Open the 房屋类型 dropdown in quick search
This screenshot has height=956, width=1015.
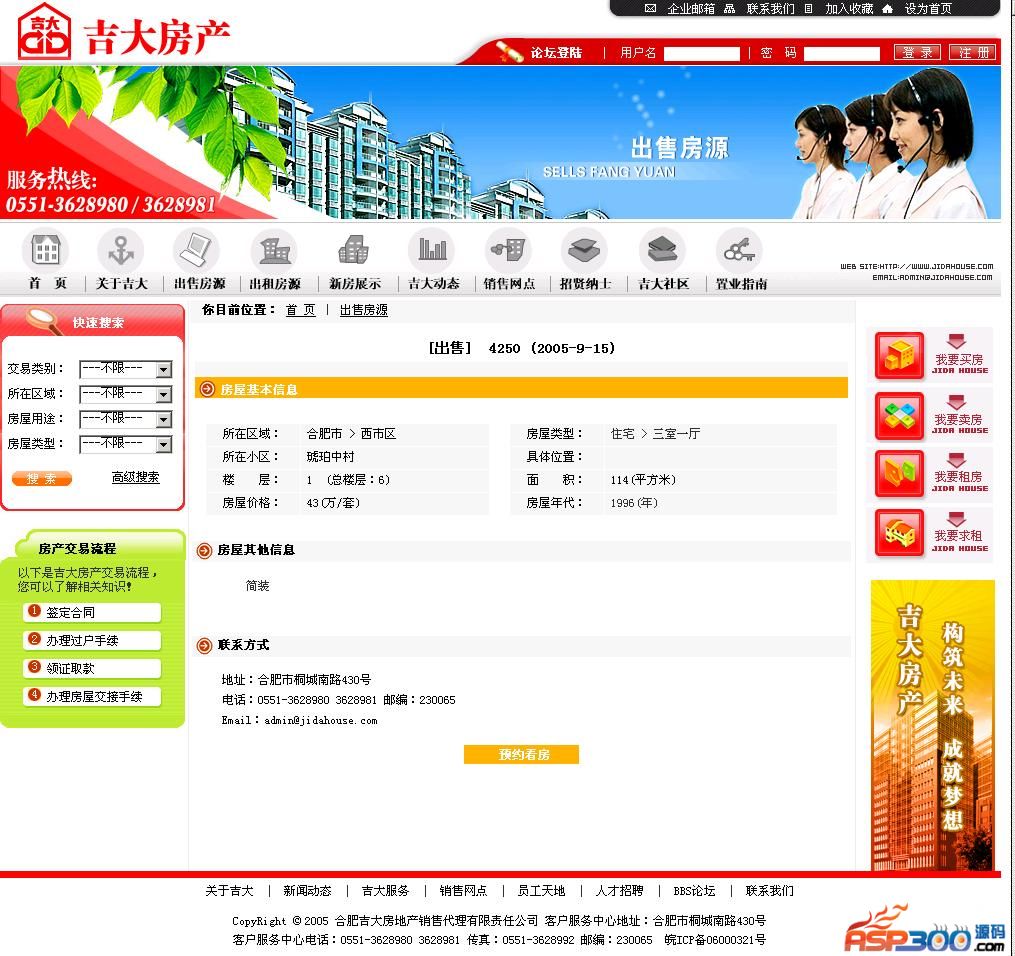(126, 444)
